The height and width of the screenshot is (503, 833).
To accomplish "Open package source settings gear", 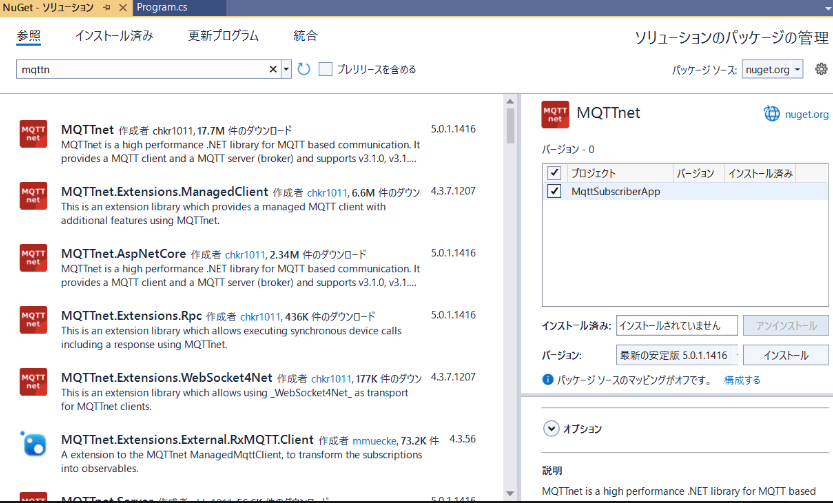I will (x=821, y=69).
